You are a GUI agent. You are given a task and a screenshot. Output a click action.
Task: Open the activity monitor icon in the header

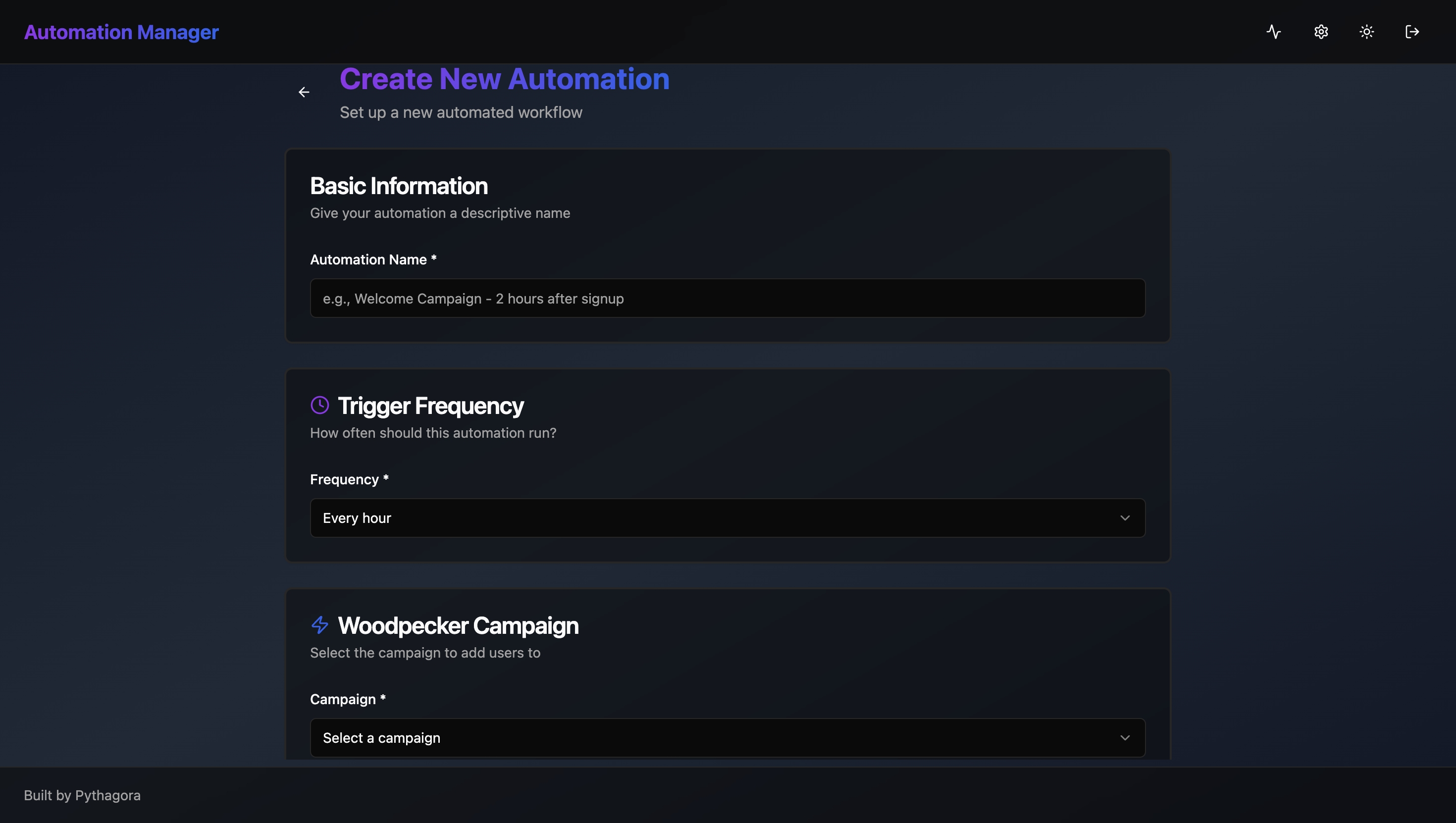(1273, 32)
